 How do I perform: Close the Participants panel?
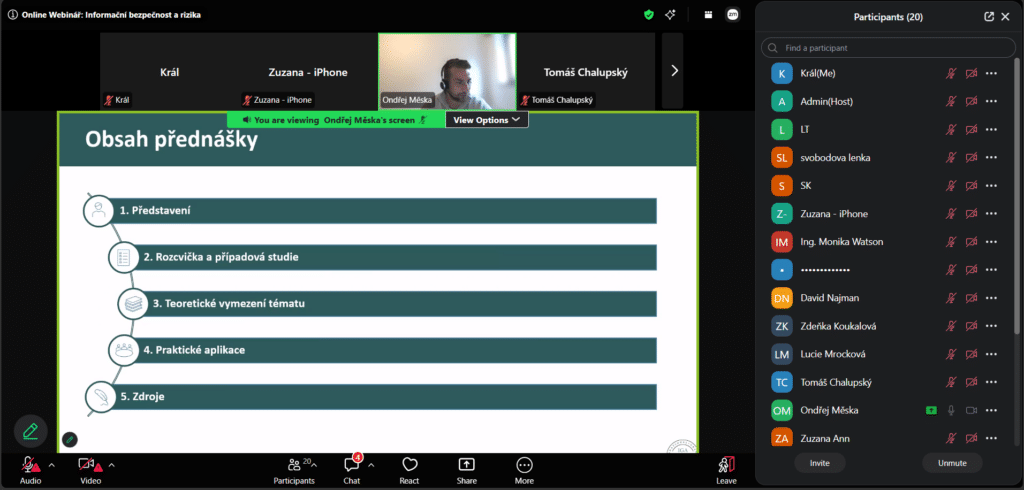pyautogui.click(x=1006, y=17)
